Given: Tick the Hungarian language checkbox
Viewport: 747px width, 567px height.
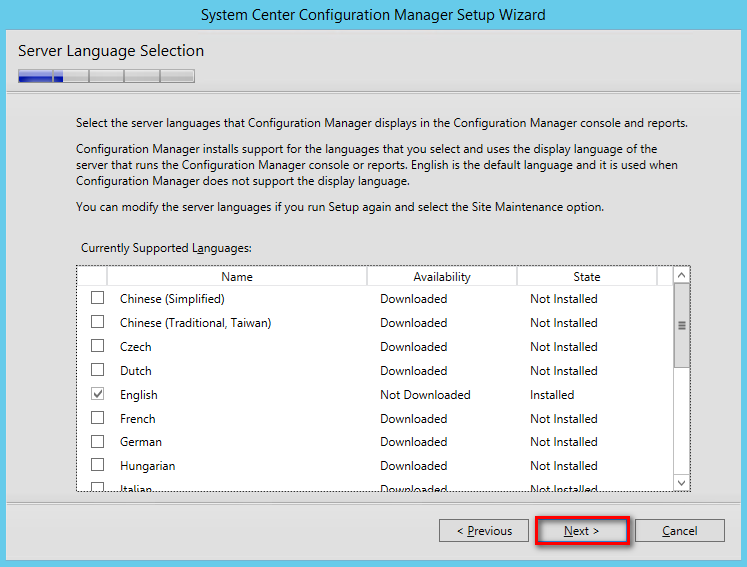Looking at the screenshot, I should (97, 464).
